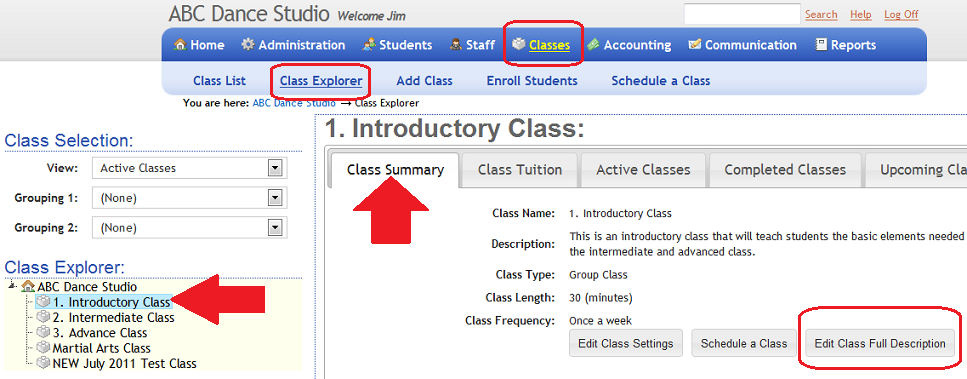
Task: Open the Grouping 2 dropdown
Action: tap(189, 227)
